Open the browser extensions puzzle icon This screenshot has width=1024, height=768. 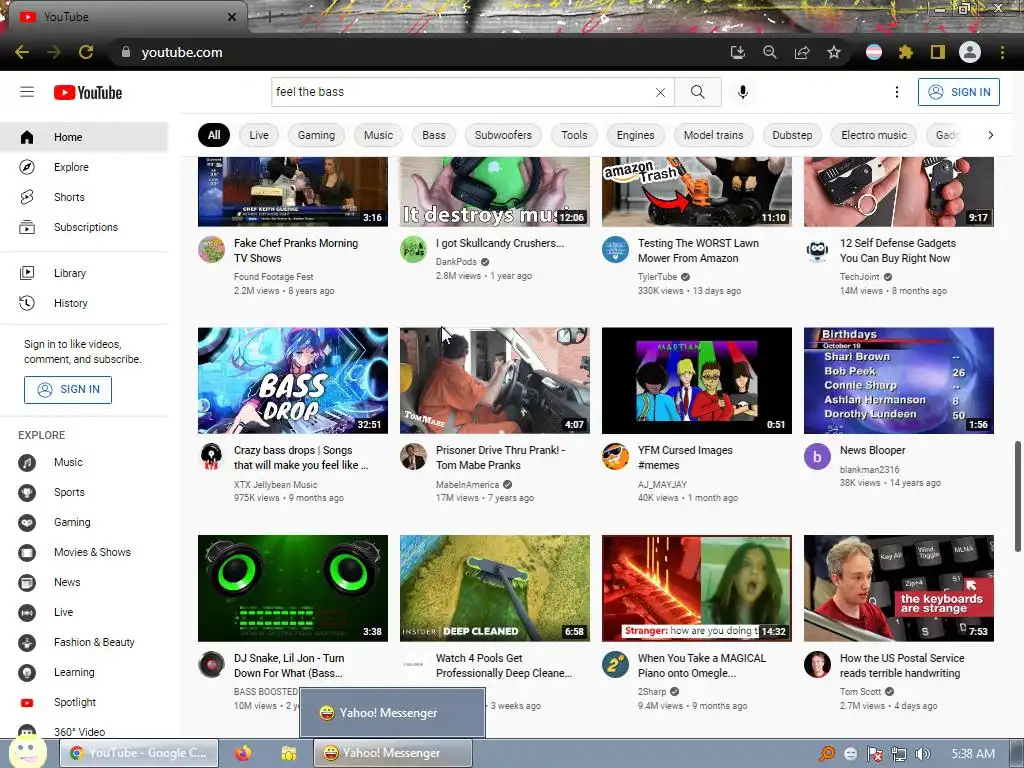pos(906,52)
